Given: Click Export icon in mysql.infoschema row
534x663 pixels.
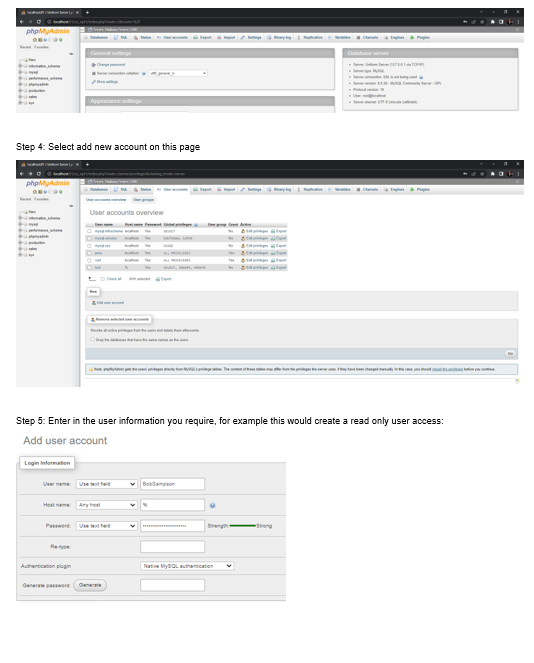Looking at the screenshot, I should [x=273, y=231].
